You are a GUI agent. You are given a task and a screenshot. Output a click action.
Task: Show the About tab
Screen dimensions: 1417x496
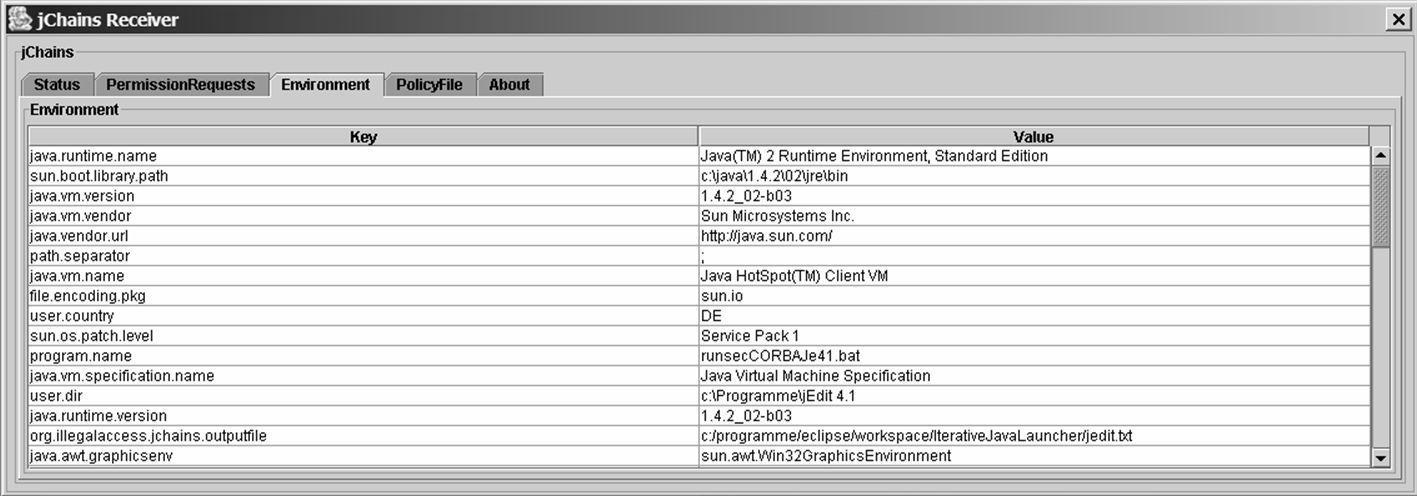[x=510, y=85]
